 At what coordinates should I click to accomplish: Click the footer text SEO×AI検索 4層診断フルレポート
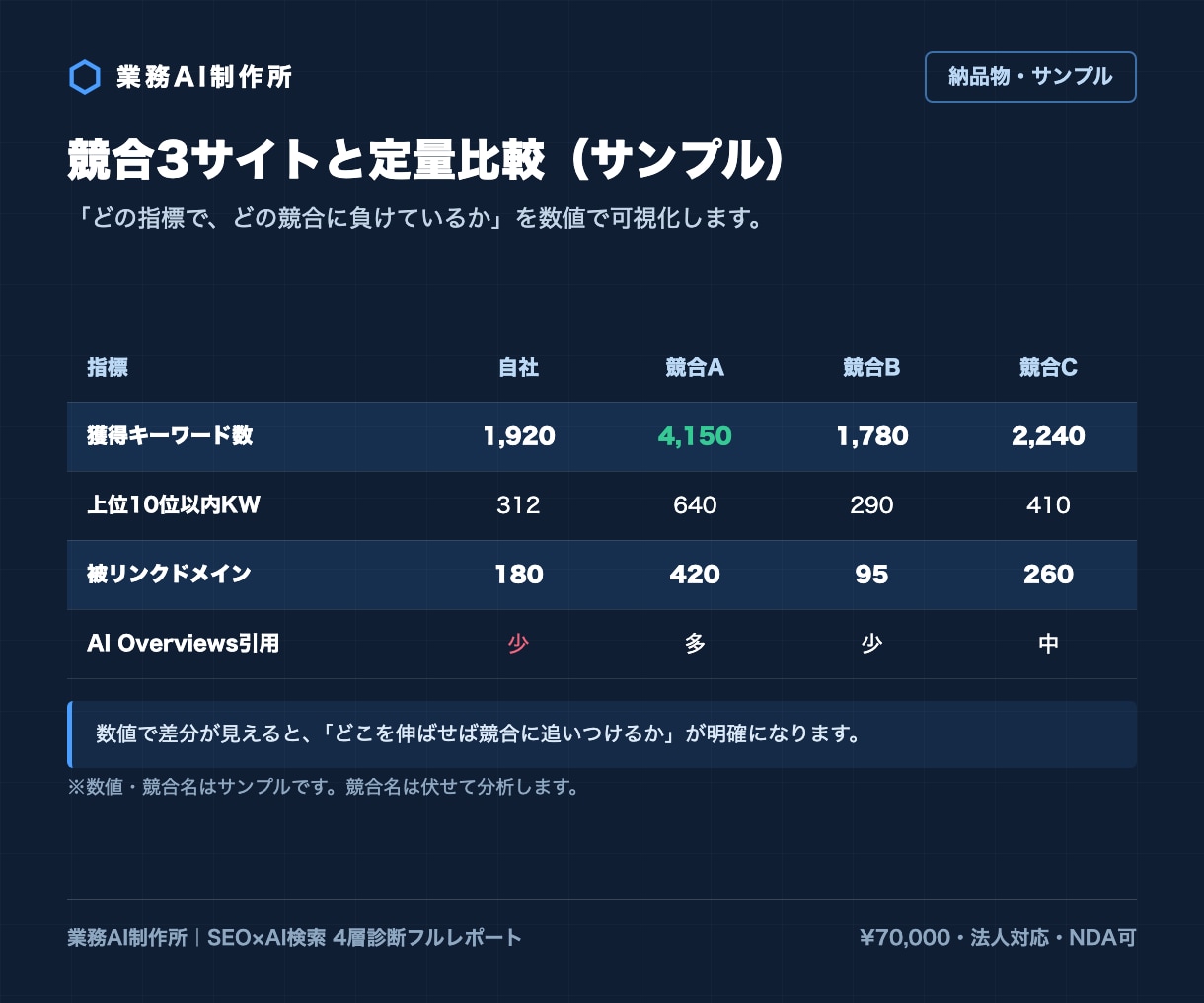pyautogui.click(x=364, y=938)
